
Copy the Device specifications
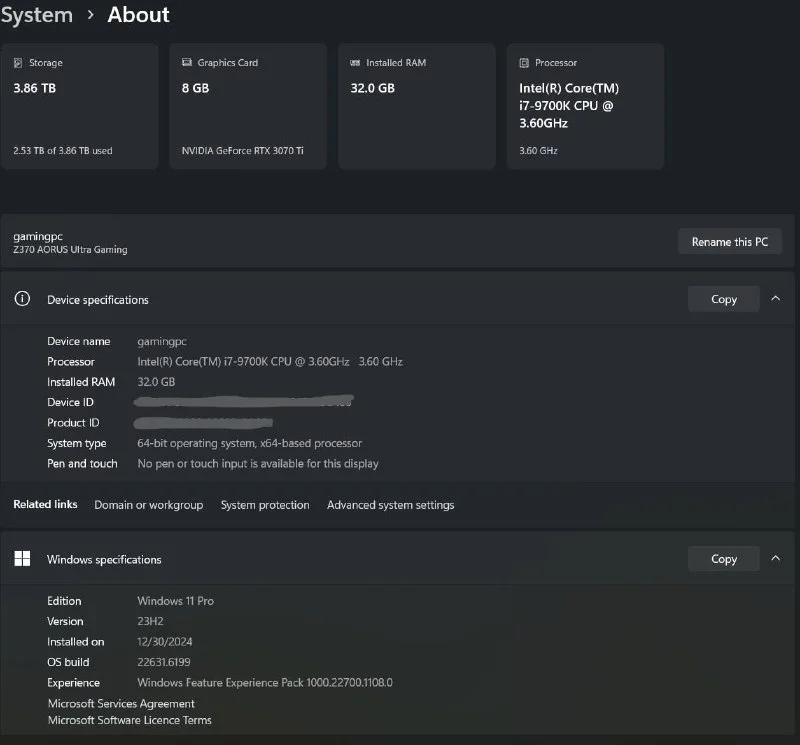[723, 299]
